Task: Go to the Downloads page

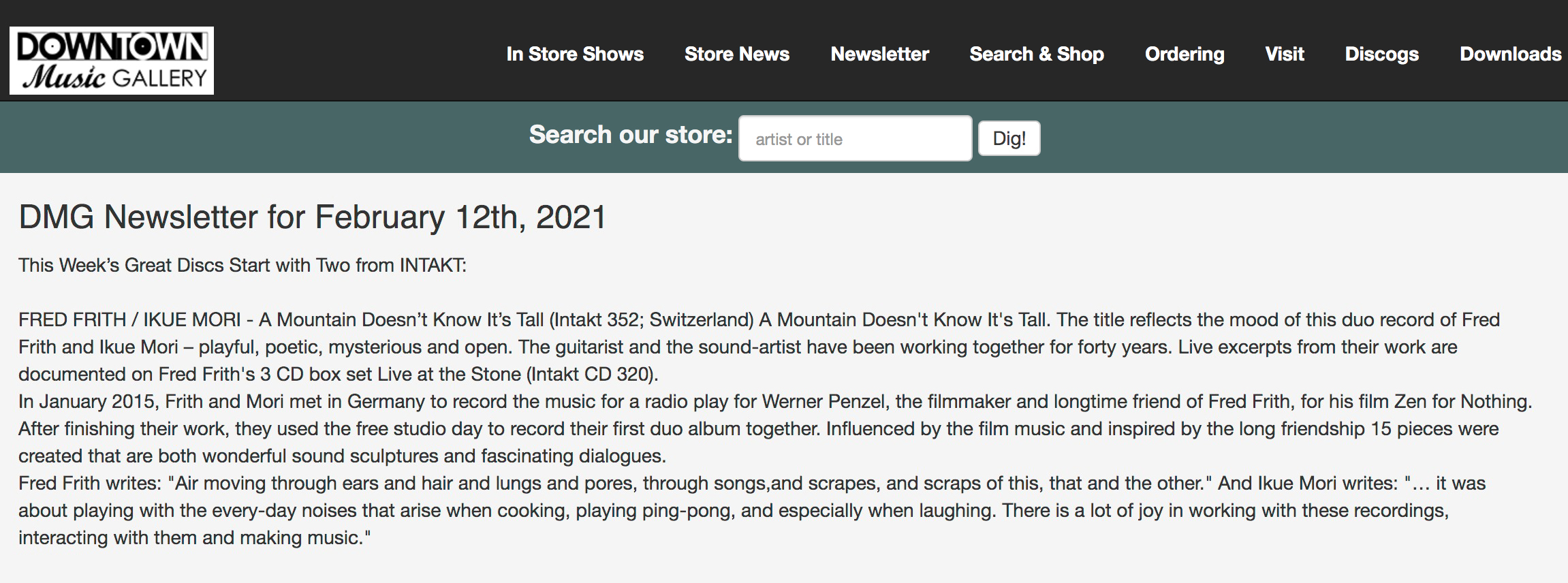Action: pos(1510,54)
